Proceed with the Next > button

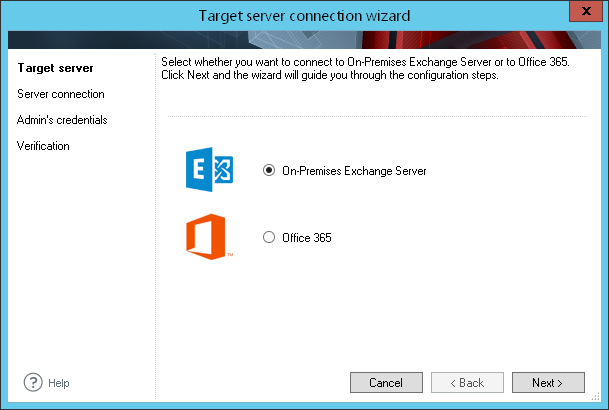[548, 382]
